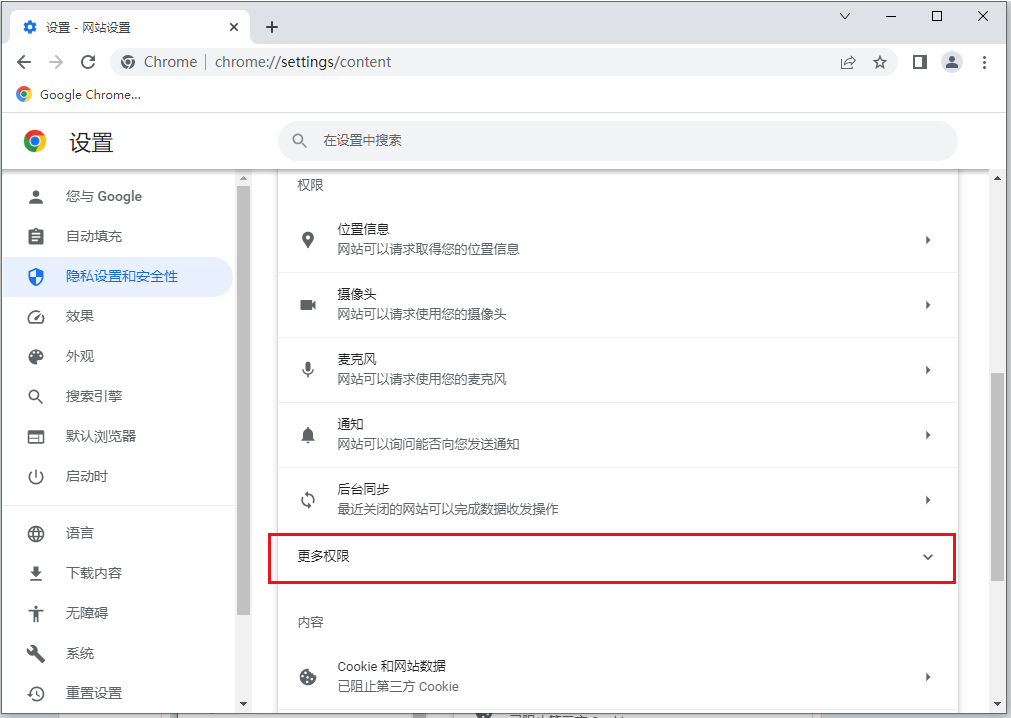Open 效果 settings section
This screenshot has width=1011, height=718.
[117, 316]
